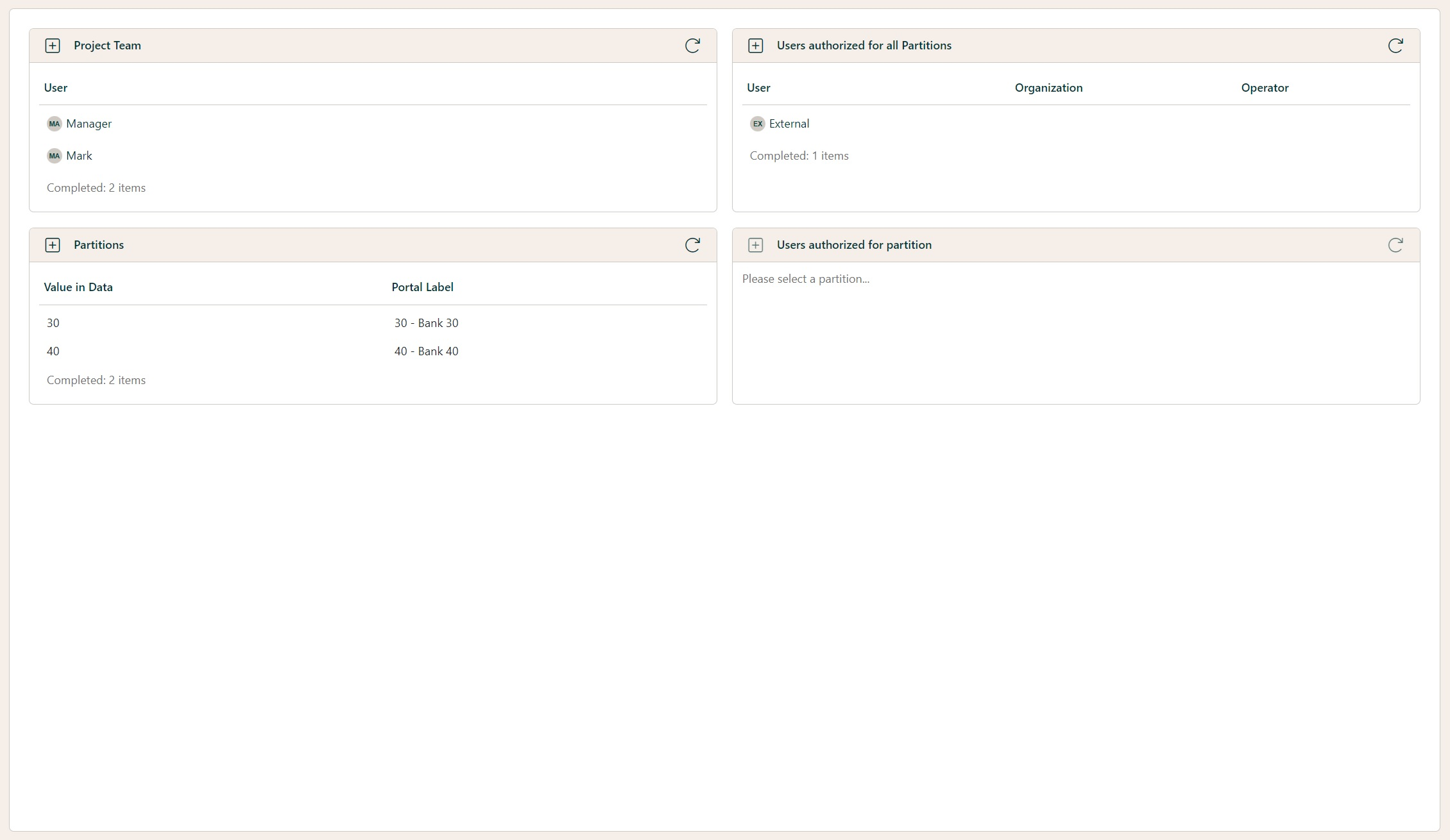The width and height of the screenshot is (1450, 840).
Task: Refresh Users authorized for partition panel
Action: coord(1395,245)
